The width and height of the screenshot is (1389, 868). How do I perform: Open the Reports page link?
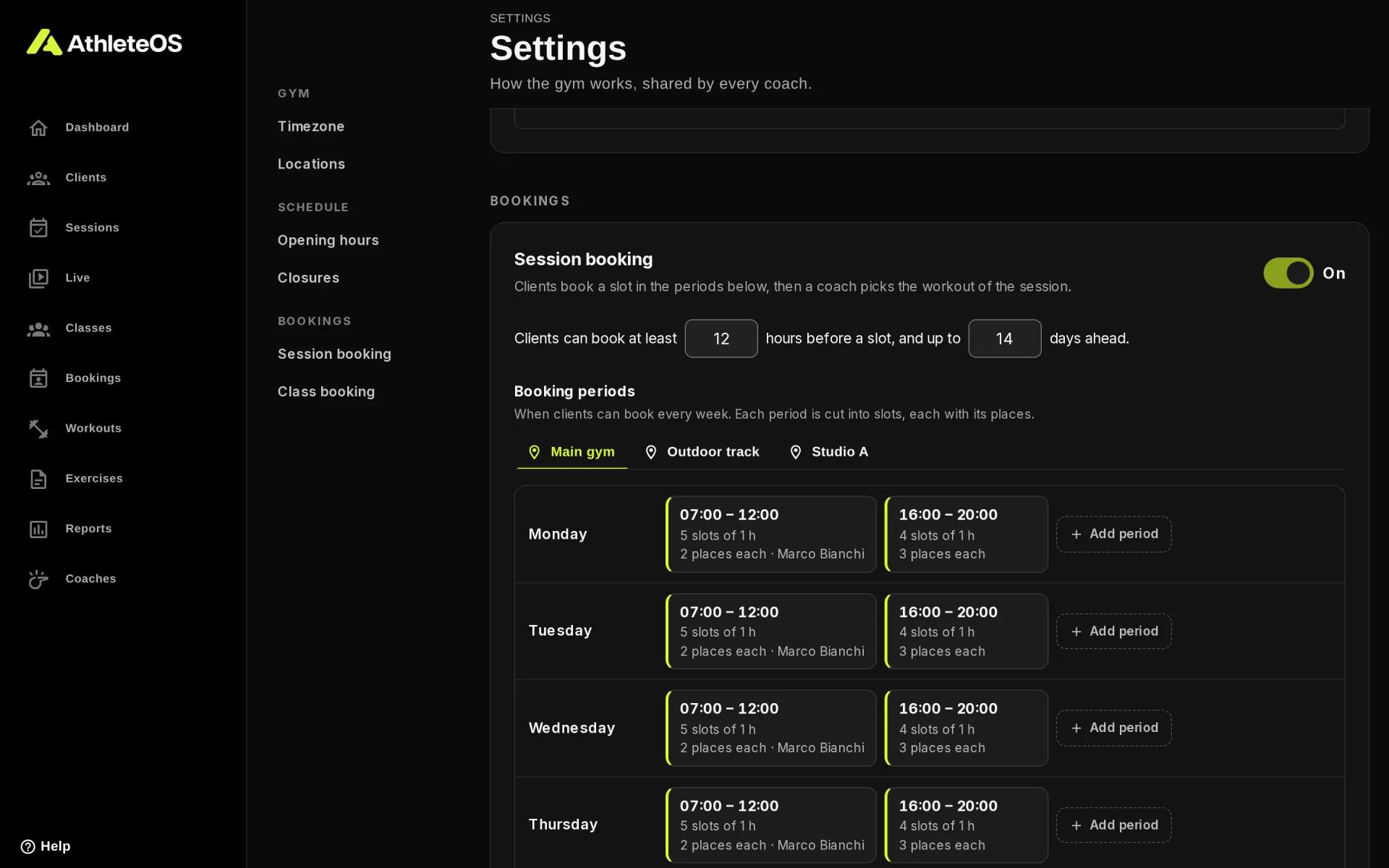pyautogui.click(x=88, y=529)
